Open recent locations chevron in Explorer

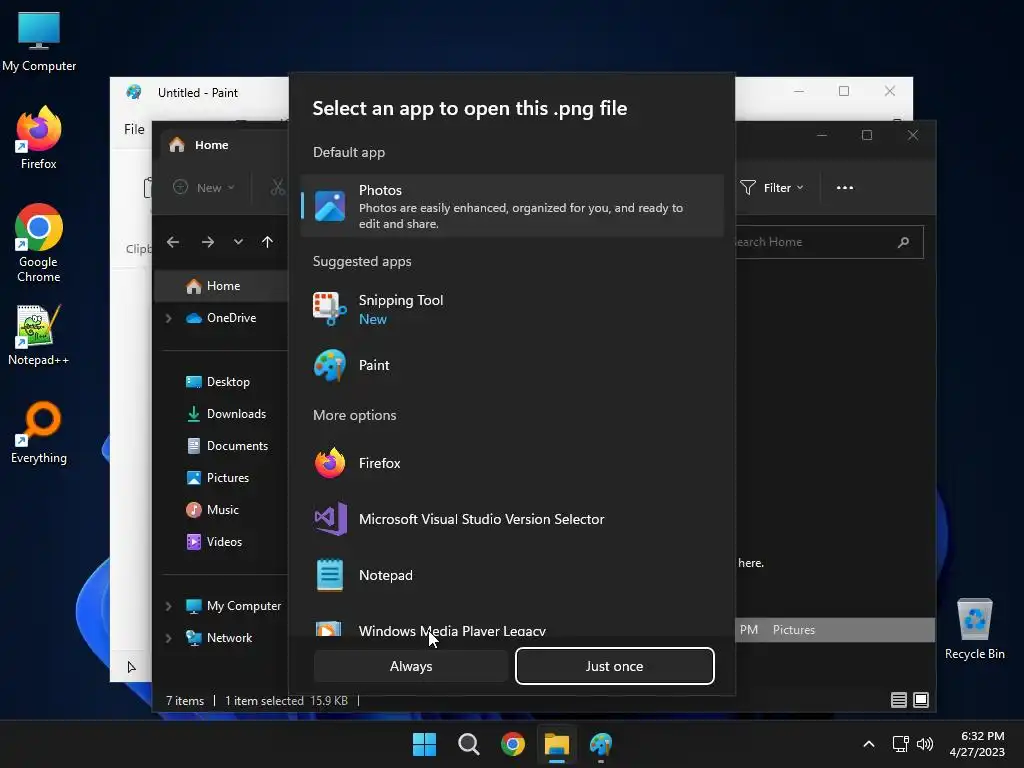238,242
